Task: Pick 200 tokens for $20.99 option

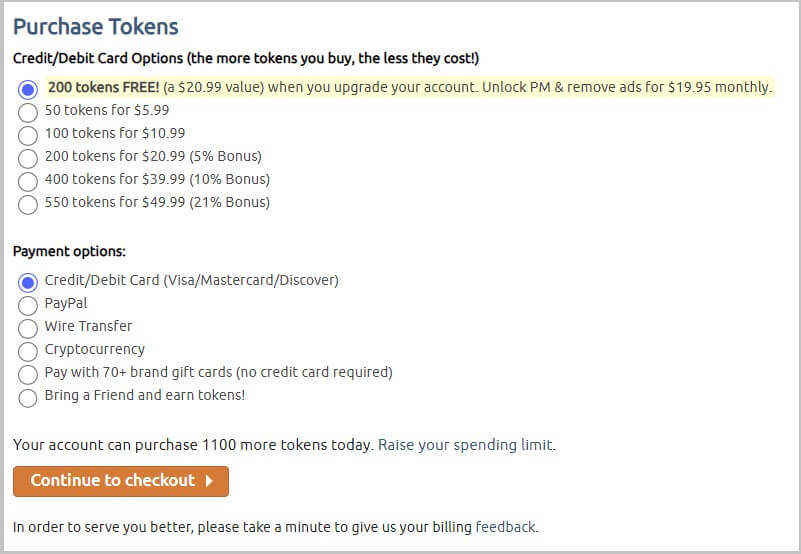Action: (28, 158)
